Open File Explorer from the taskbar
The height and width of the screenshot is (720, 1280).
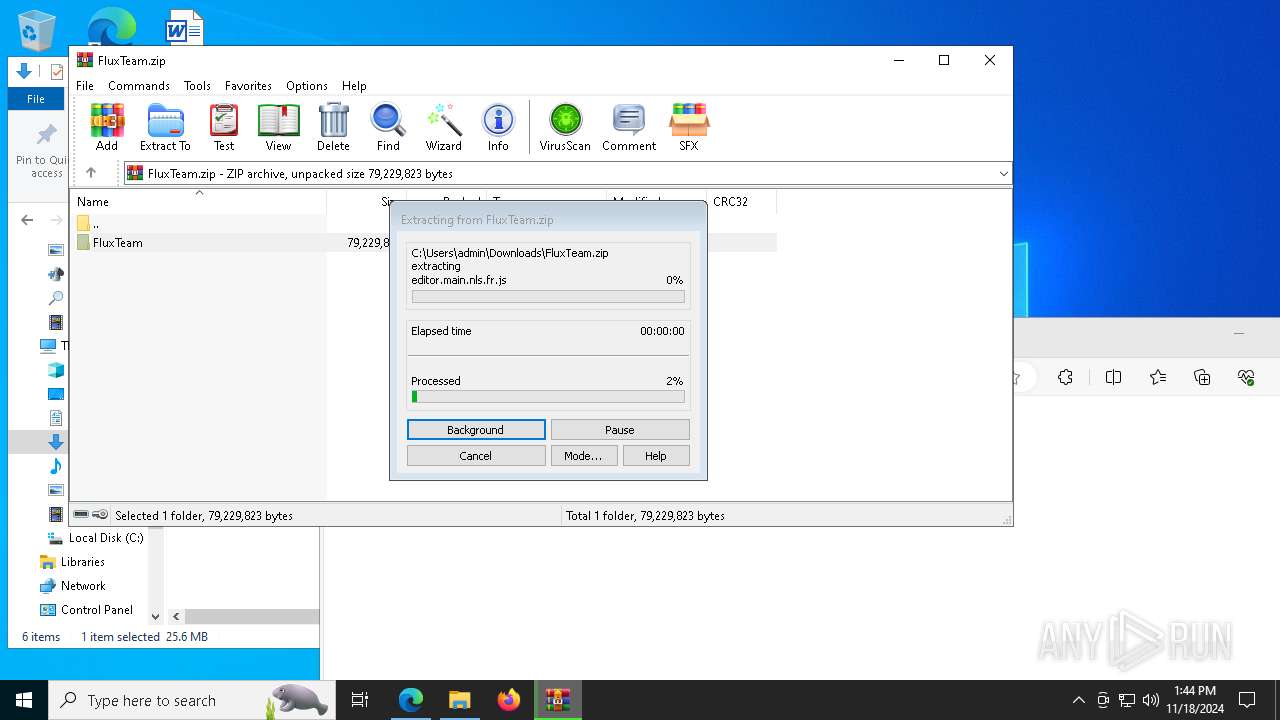(459, 700)
